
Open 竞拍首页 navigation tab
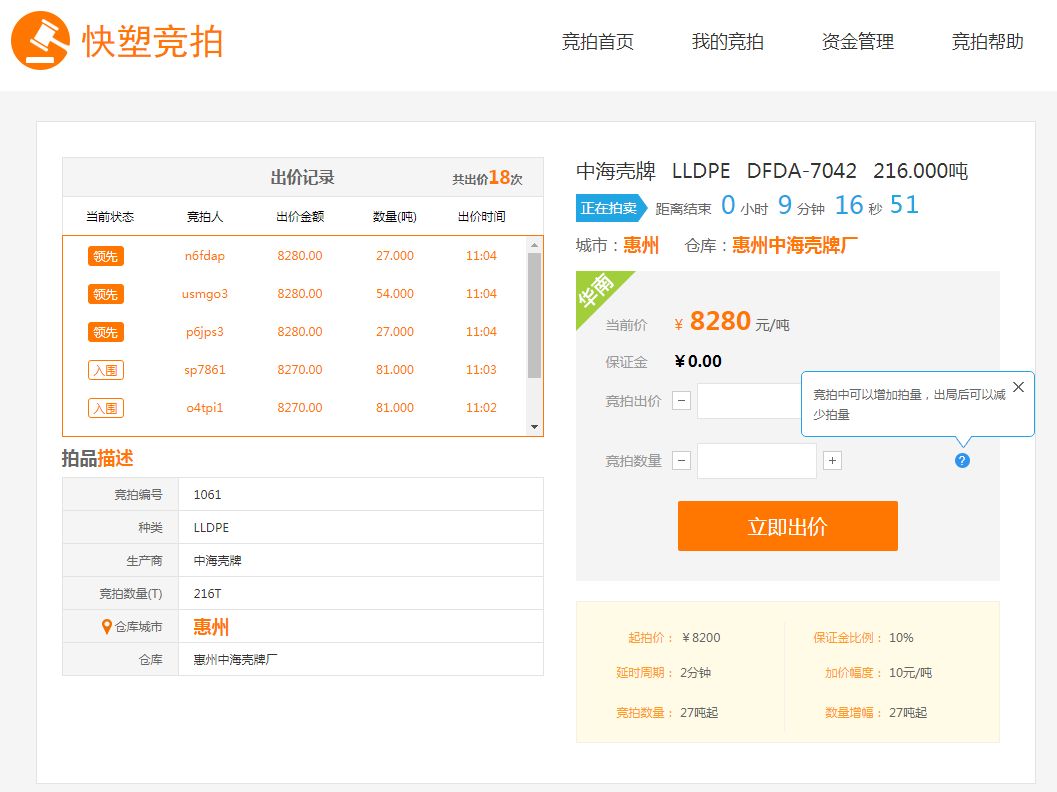pos(597,42)
